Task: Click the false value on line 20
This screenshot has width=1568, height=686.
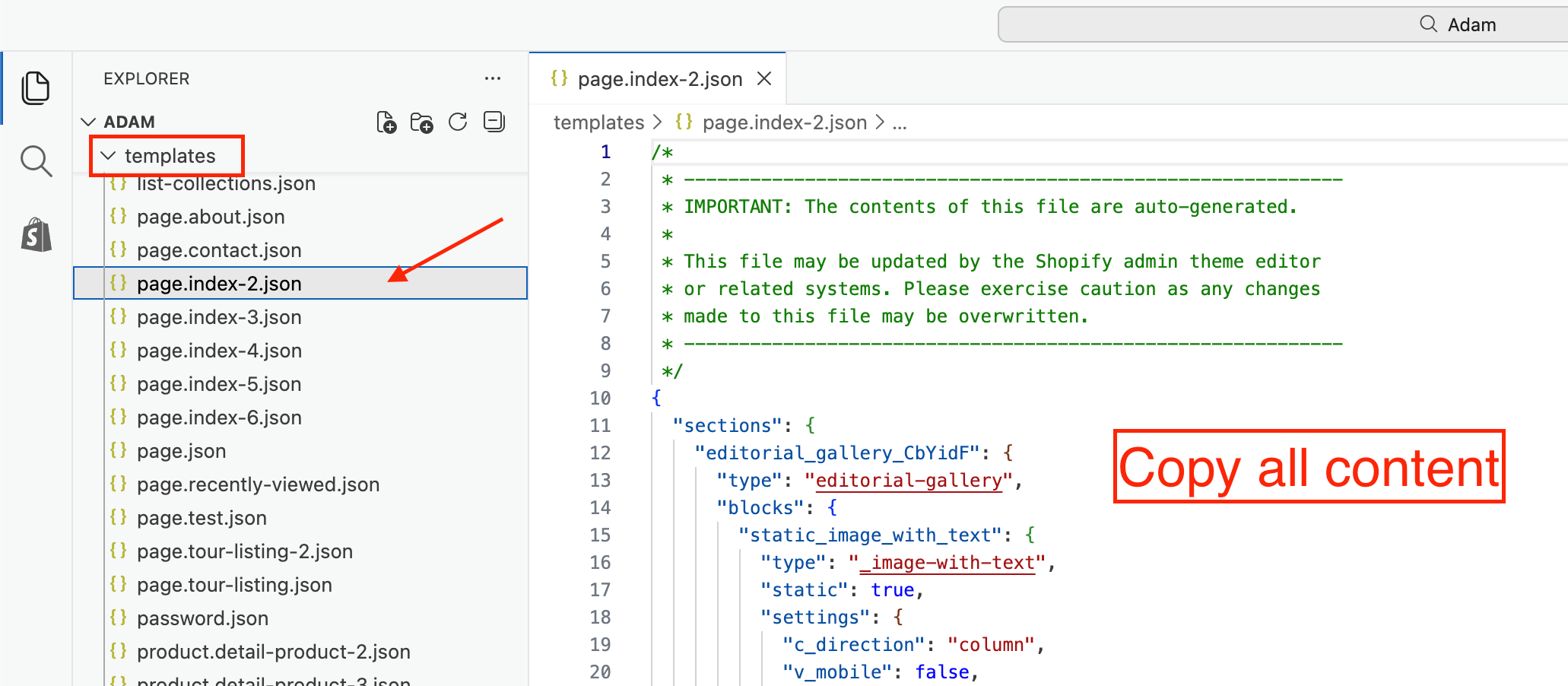Action: click(942, 672)
